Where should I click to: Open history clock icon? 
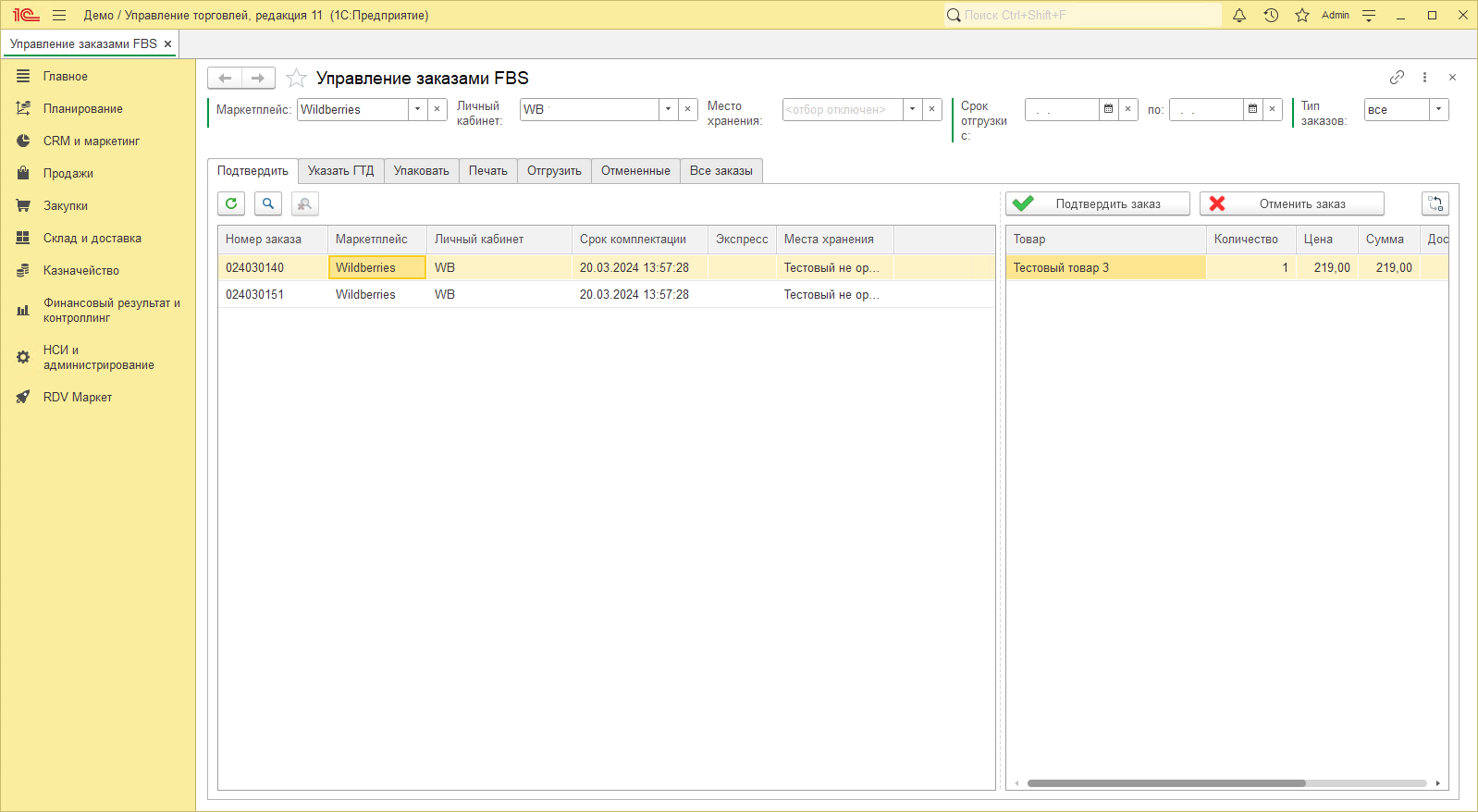pos(1271,15)
